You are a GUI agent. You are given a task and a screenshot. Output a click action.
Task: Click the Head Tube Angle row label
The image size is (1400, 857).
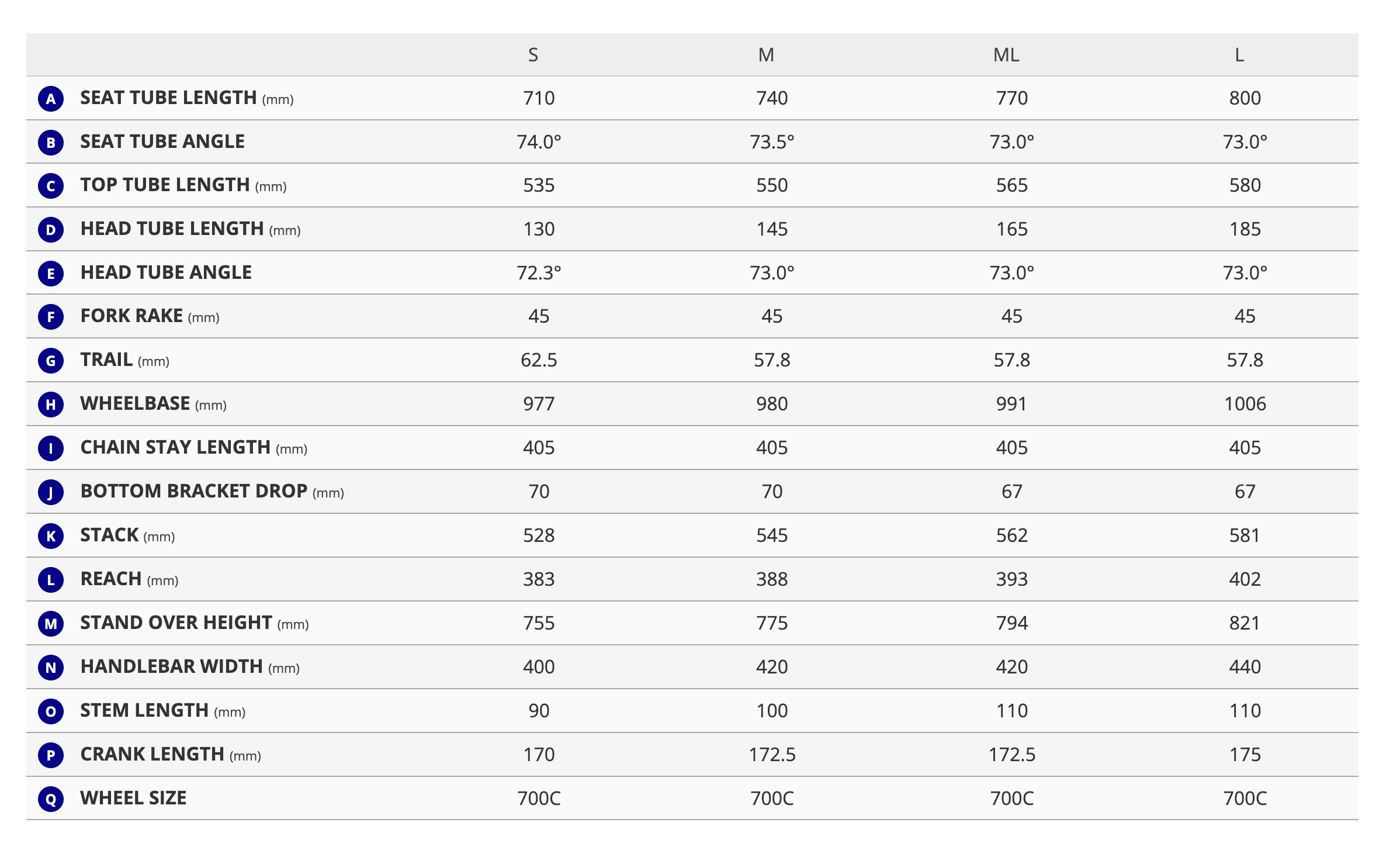coord(166,272)
